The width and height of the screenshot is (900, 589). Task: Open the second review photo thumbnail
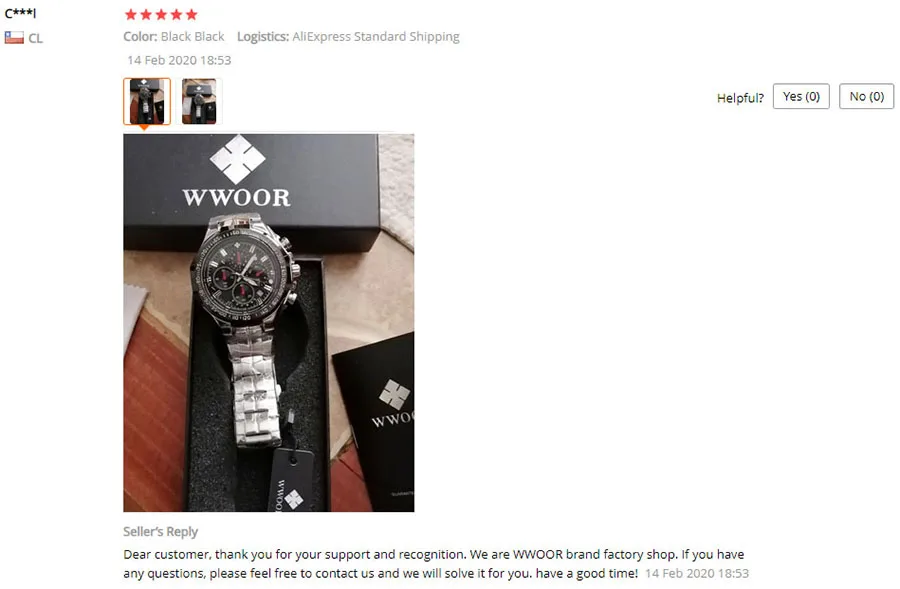point(199,101)
